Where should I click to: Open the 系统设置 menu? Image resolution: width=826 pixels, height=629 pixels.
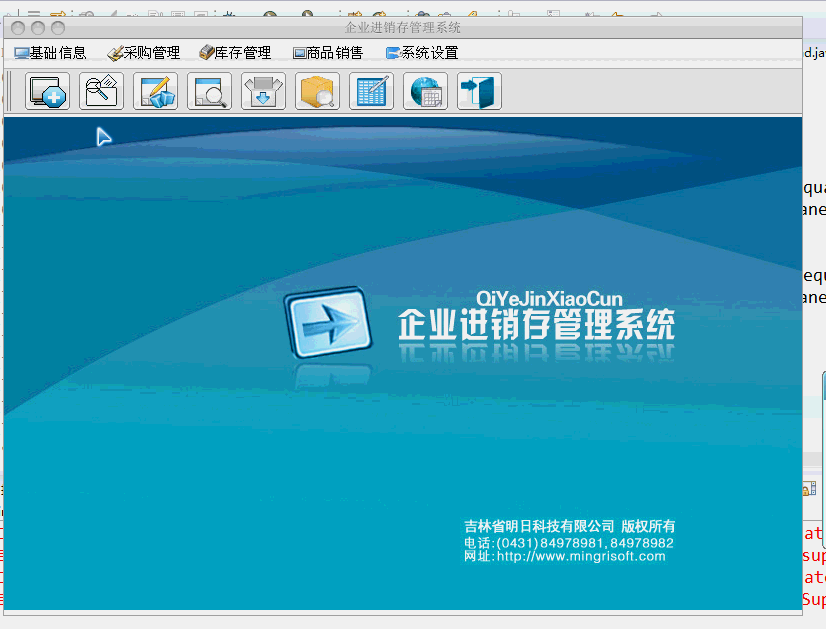pyautogui.click(x=422, y=53)
